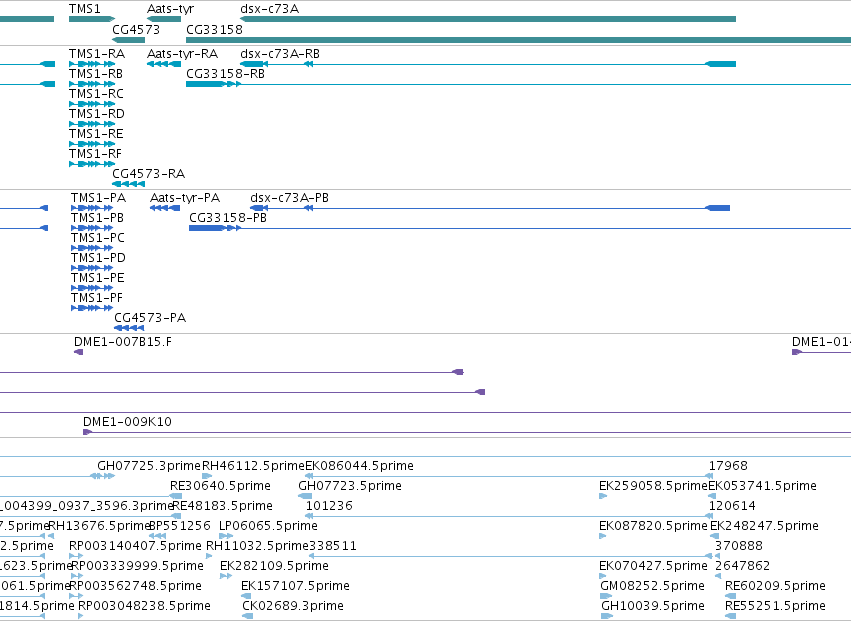Select transcript TMS1-RB
This screenshot has height=621, width=851.
(96, 74)
